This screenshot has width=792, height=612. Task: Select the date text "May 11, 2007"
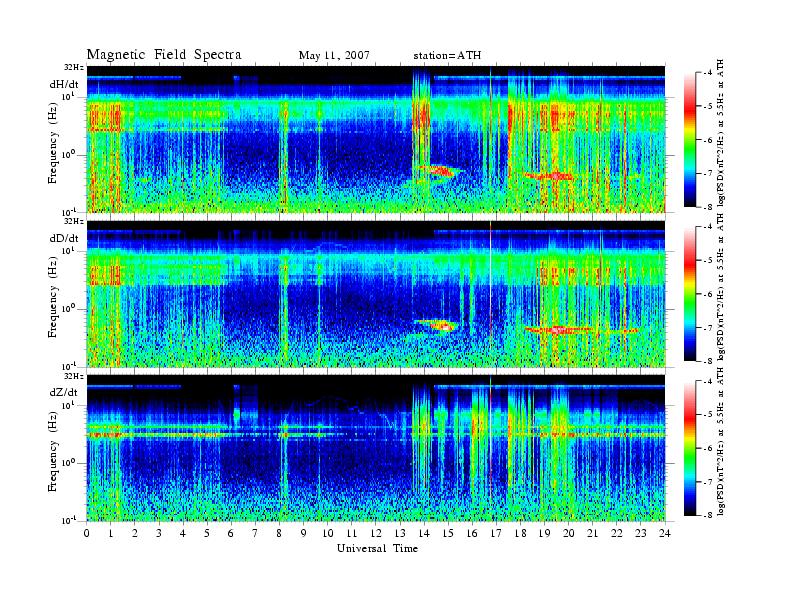[334, 56]
